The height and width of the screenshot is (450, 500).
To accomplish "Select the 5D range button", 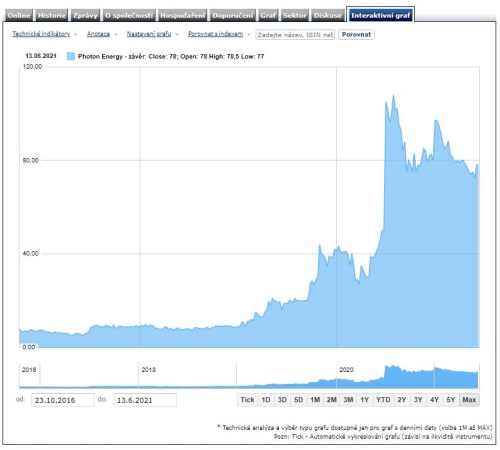I will pos(299,400).
